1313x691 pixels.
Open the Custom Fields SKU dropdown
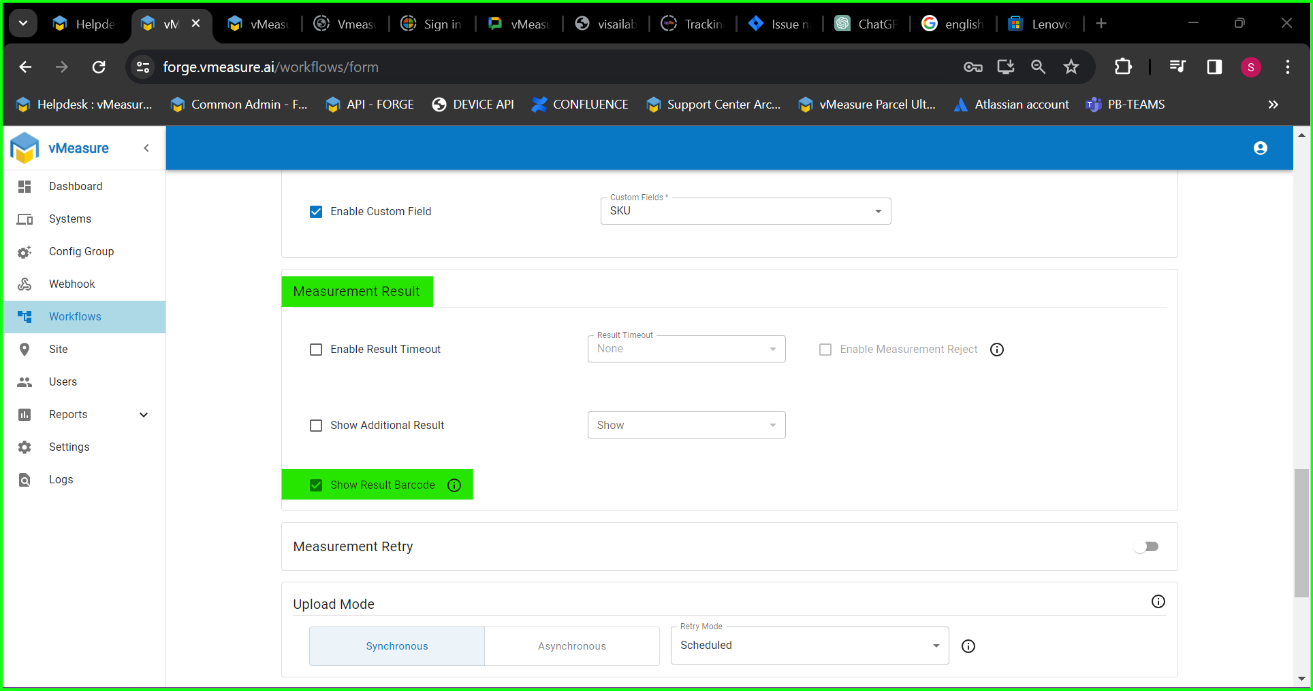click(x=745, y=211)
